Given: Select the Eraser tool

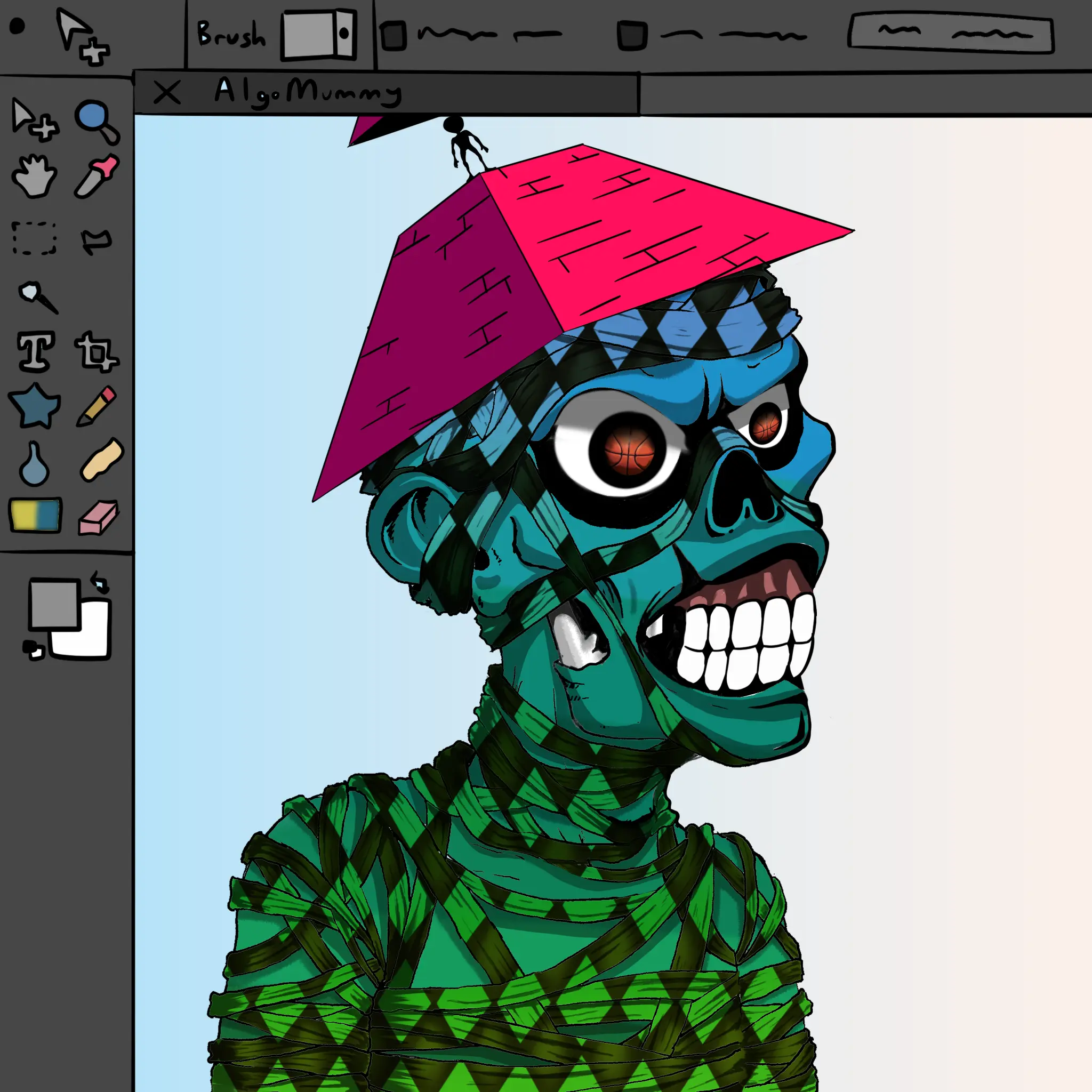Looking at the screenshot, I should [98, 517].
